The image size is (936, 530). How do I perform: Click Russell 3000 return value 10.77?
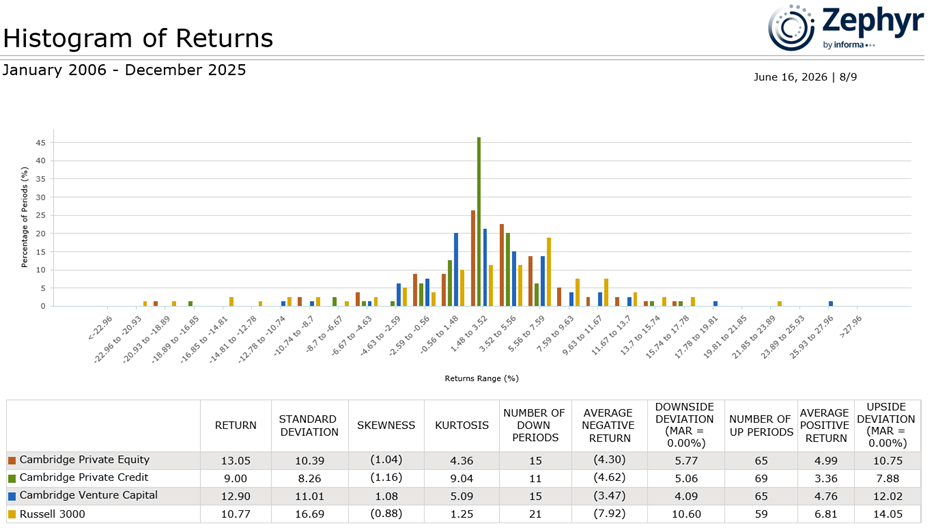(236, 514)
